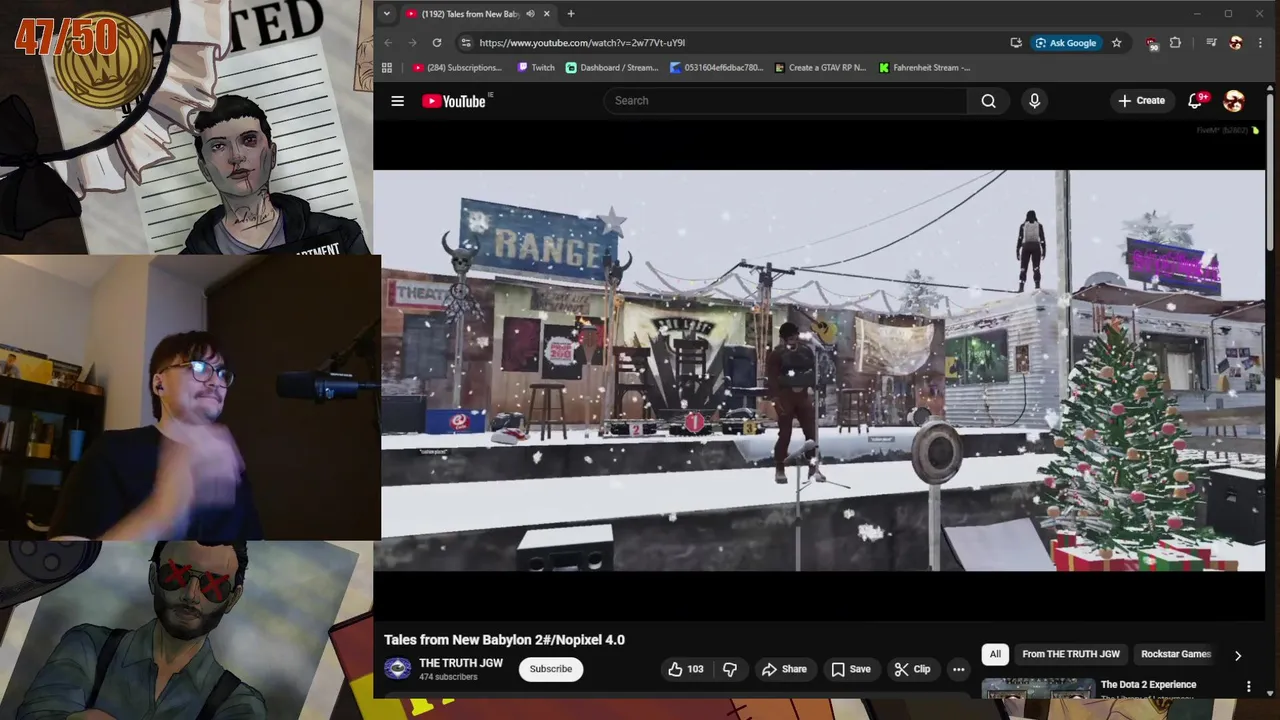Go back in browser history
The height and width of the screenshot is (720, 1280).
point(388,43)
